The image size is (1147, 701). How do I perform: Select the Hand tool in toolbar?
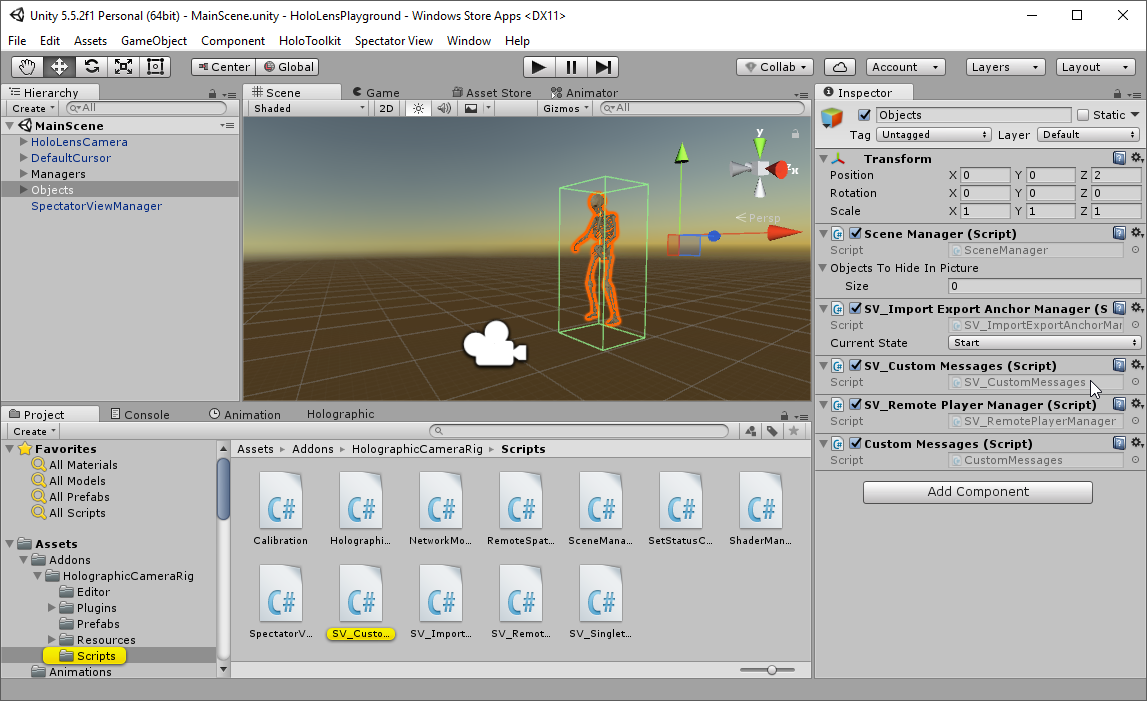pos(28,67)
